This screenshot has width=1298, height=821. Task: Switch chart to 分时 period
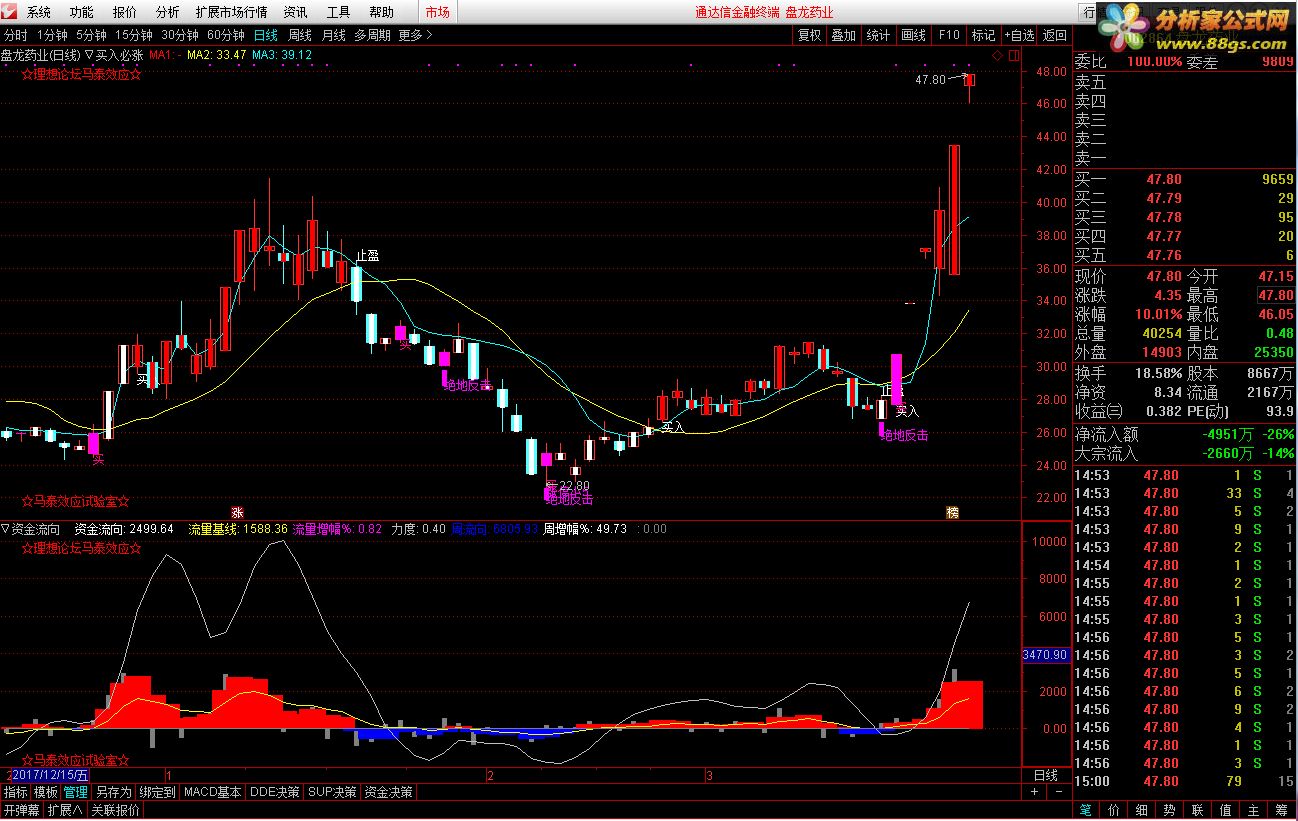pos(15,34)
